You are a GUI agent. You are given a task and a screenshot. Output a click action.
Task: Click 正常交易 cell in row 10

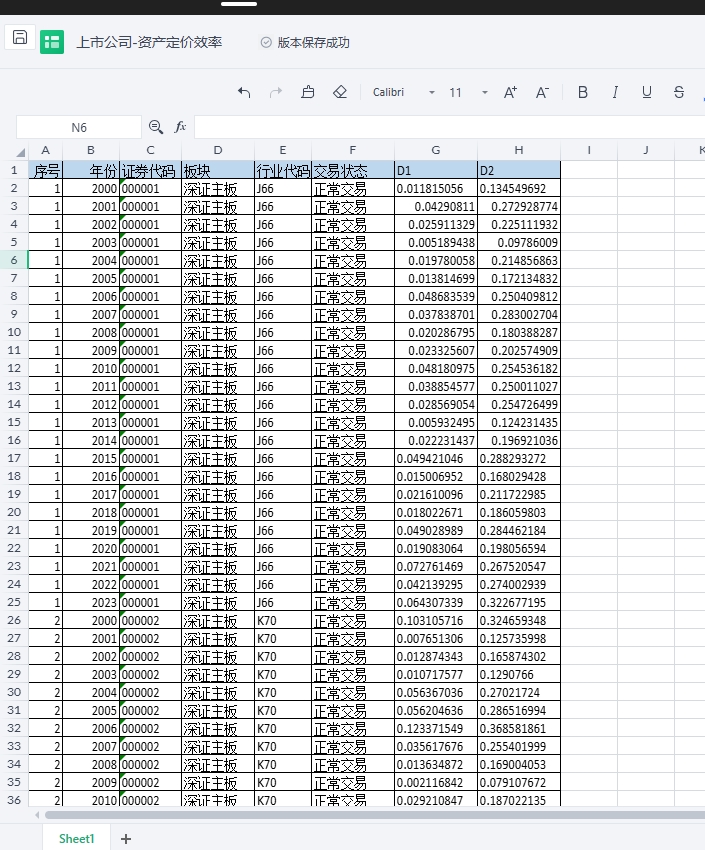353,332
